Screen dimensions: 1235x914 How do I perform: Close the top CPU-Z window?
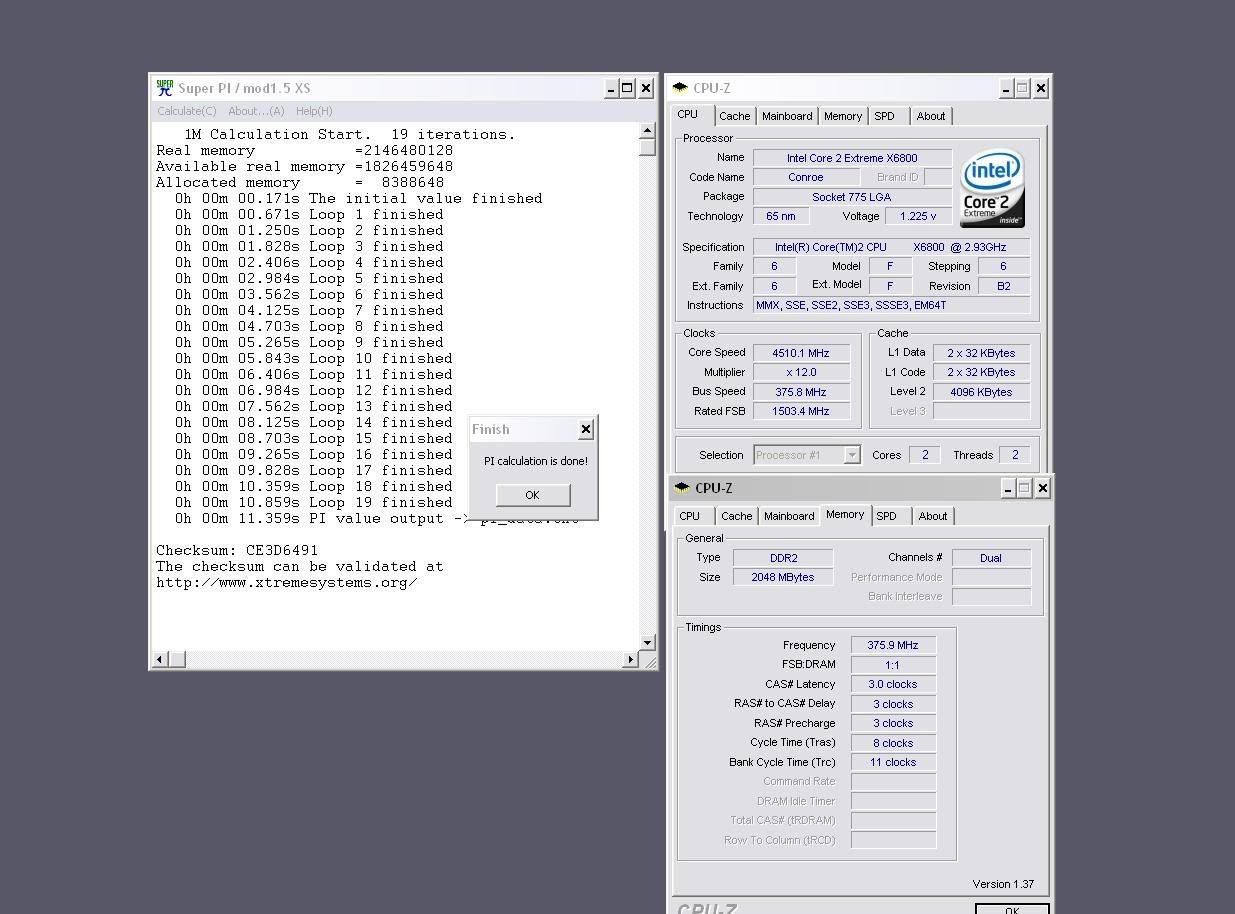pos(1040,88)
